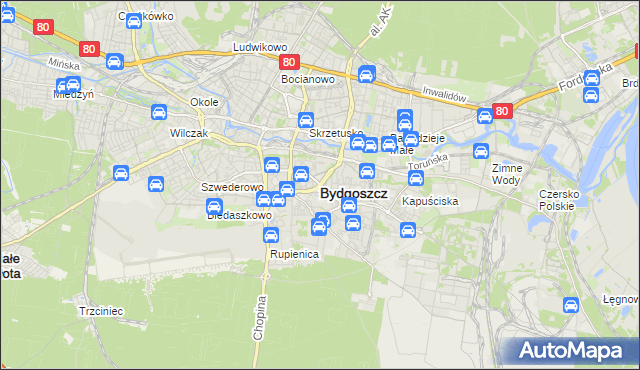Select the Fordońska street label
This screenshot has width=640, height=370.
click(586, 77)
